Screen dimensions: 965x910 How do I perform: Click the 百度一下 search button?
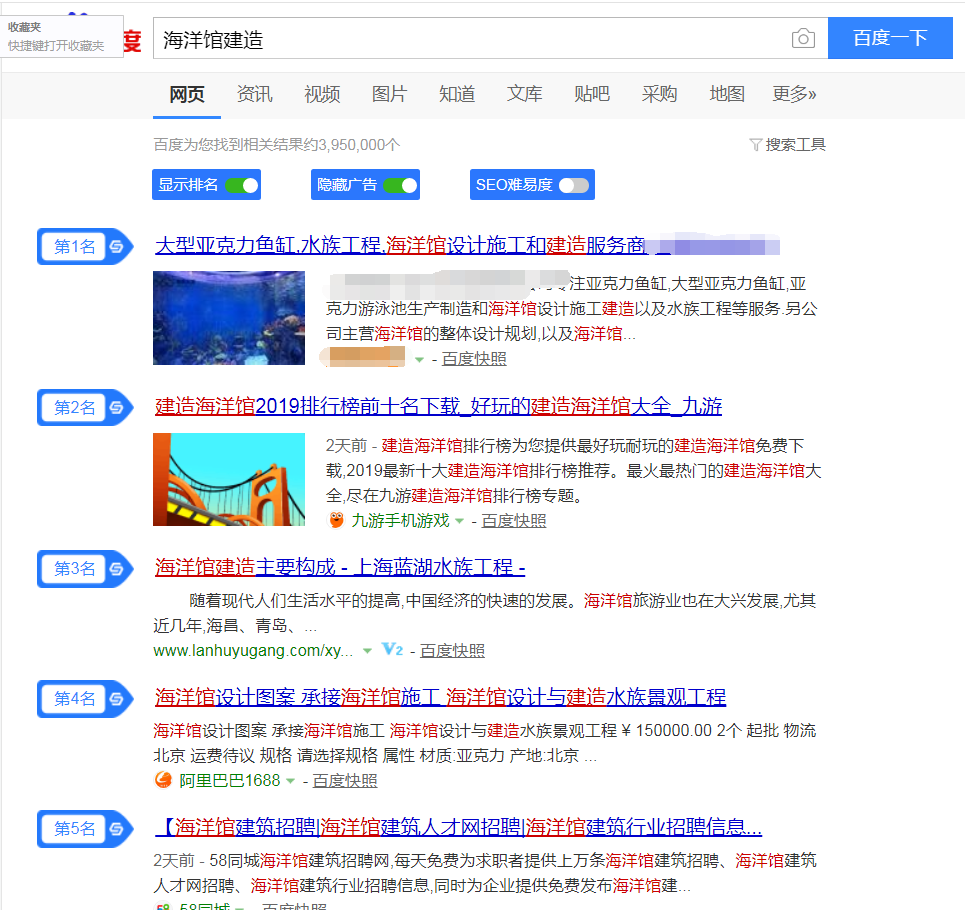pyautogui.click(x=890, y=38)
